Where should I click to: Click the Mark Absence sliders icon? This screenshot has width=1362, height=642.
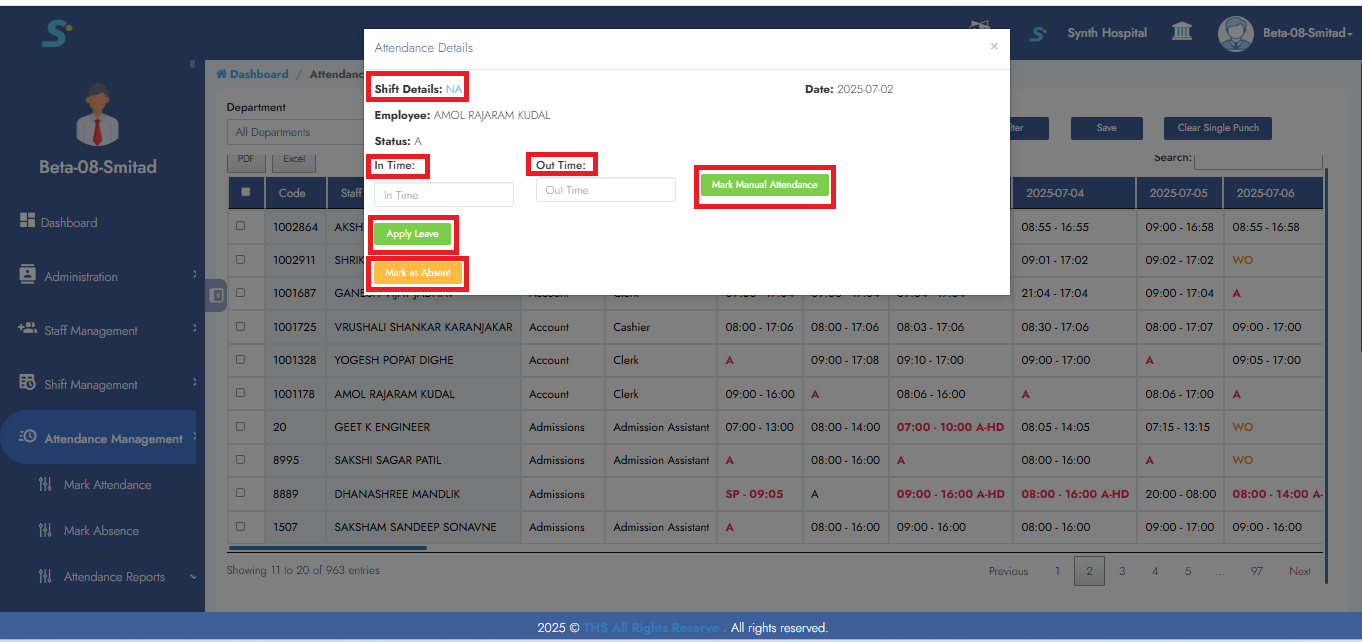point(45,530)
